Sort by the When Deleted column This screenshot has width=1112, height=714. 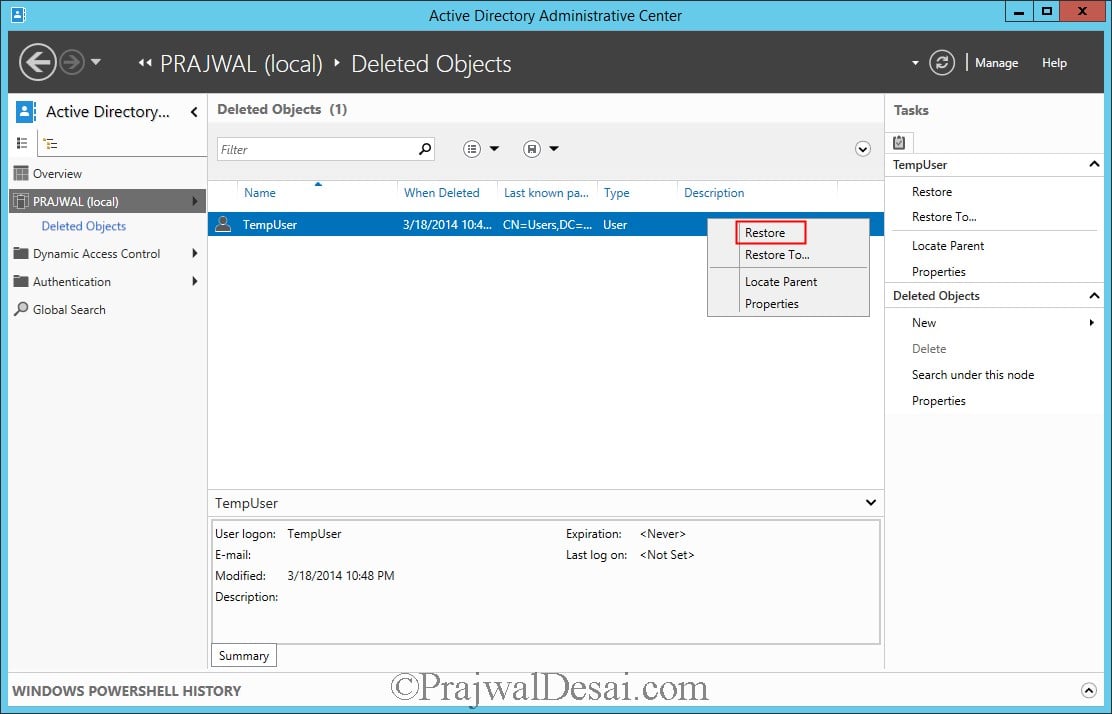pyautogui.click(x=442, y=193)
